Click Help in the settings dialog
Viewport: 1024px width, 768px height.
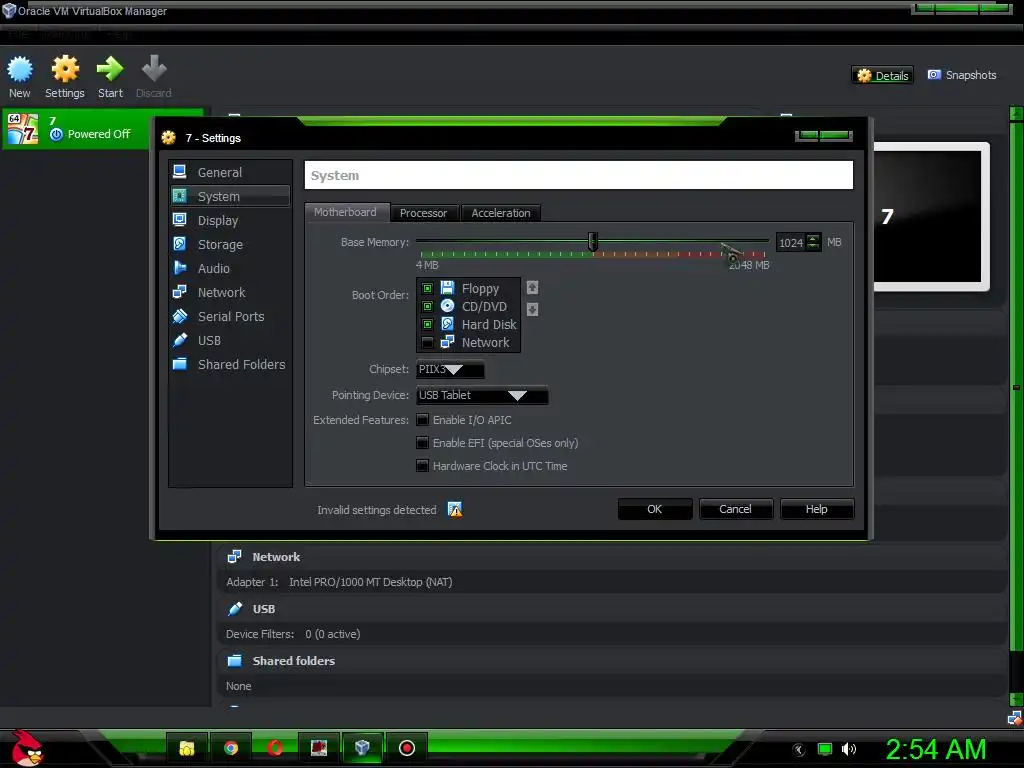tap(816, 509)
